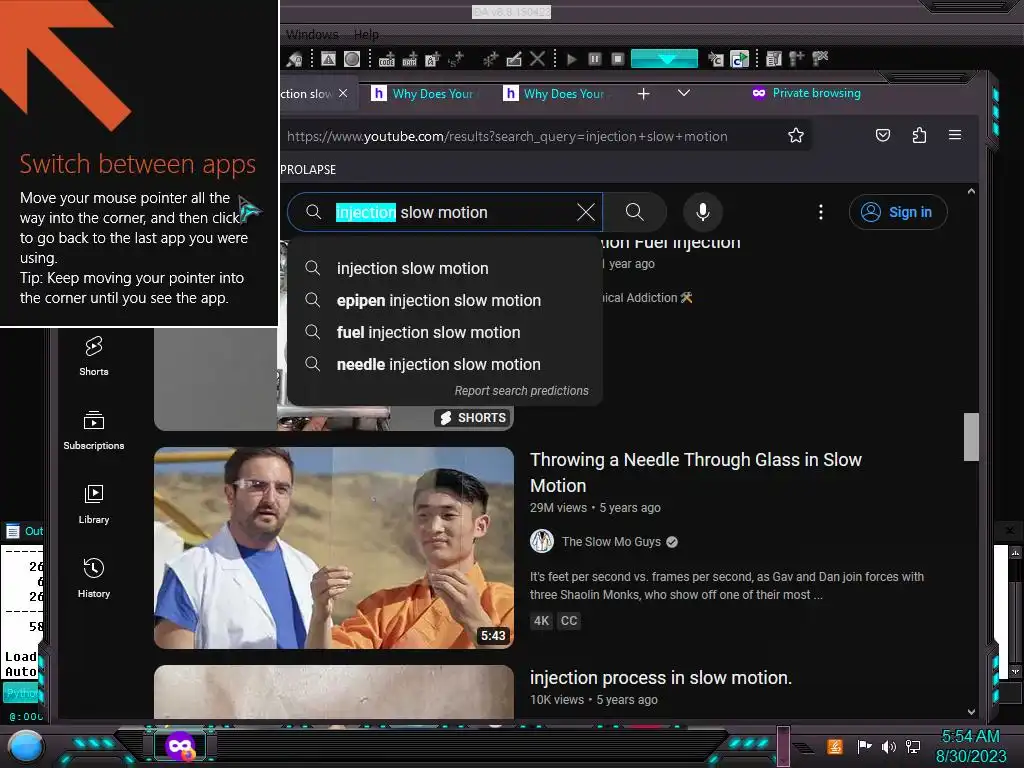Open 'injection process in slow motion.' video title
Image resolution: width=1024 pixels, height=768 pixels.
point(660,678)
